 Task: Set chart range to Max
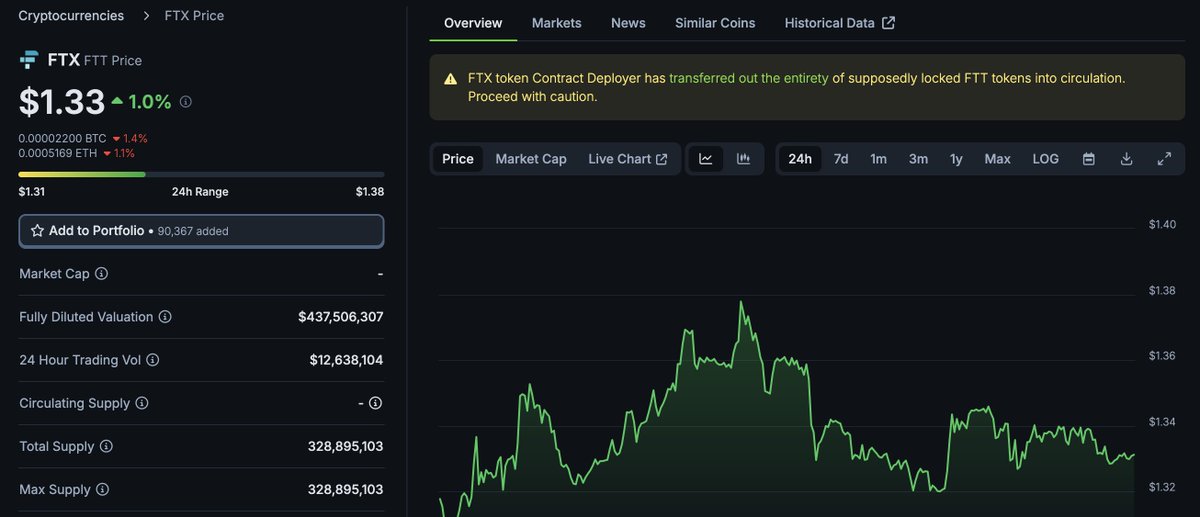click(x=997, y=159)
